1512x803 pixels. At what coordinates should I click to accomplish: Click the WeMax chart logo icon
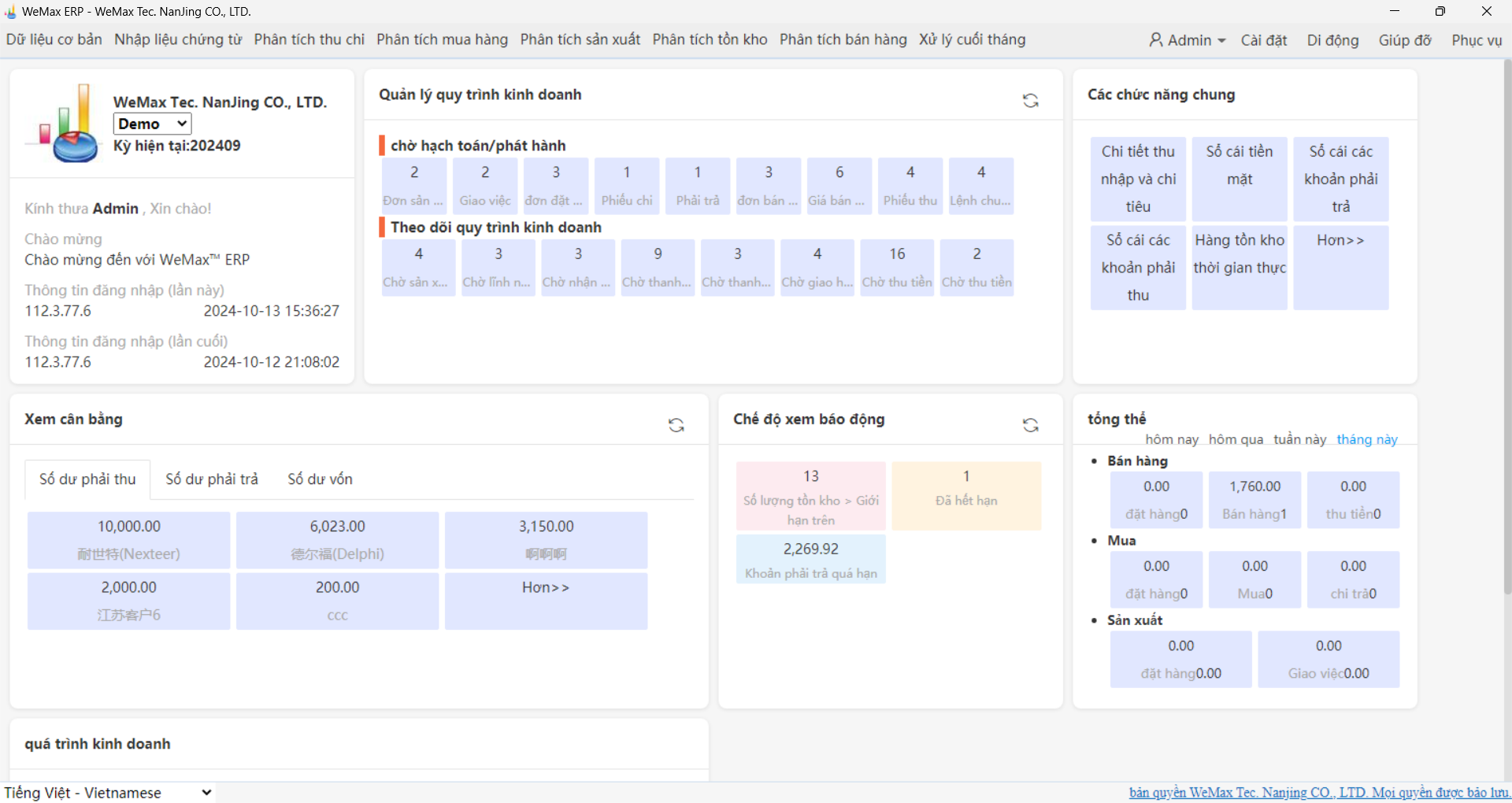(65, 124)
